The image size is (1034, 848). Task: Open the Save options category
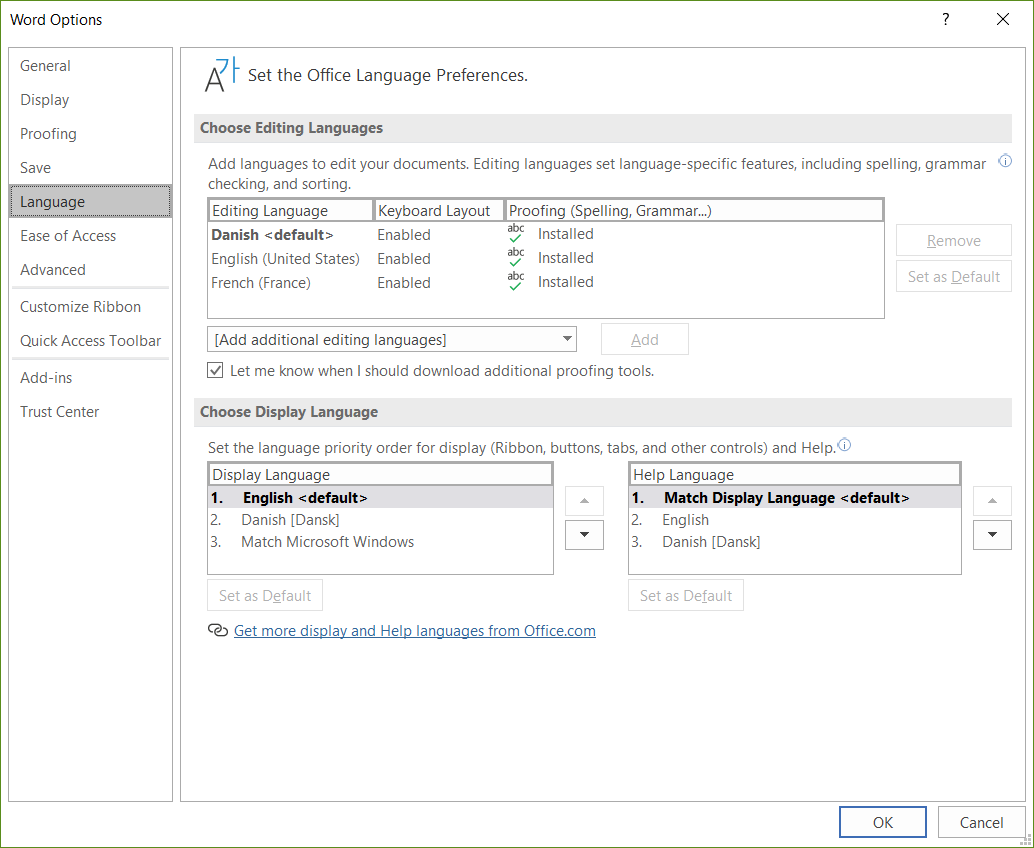tap(90, 167)
